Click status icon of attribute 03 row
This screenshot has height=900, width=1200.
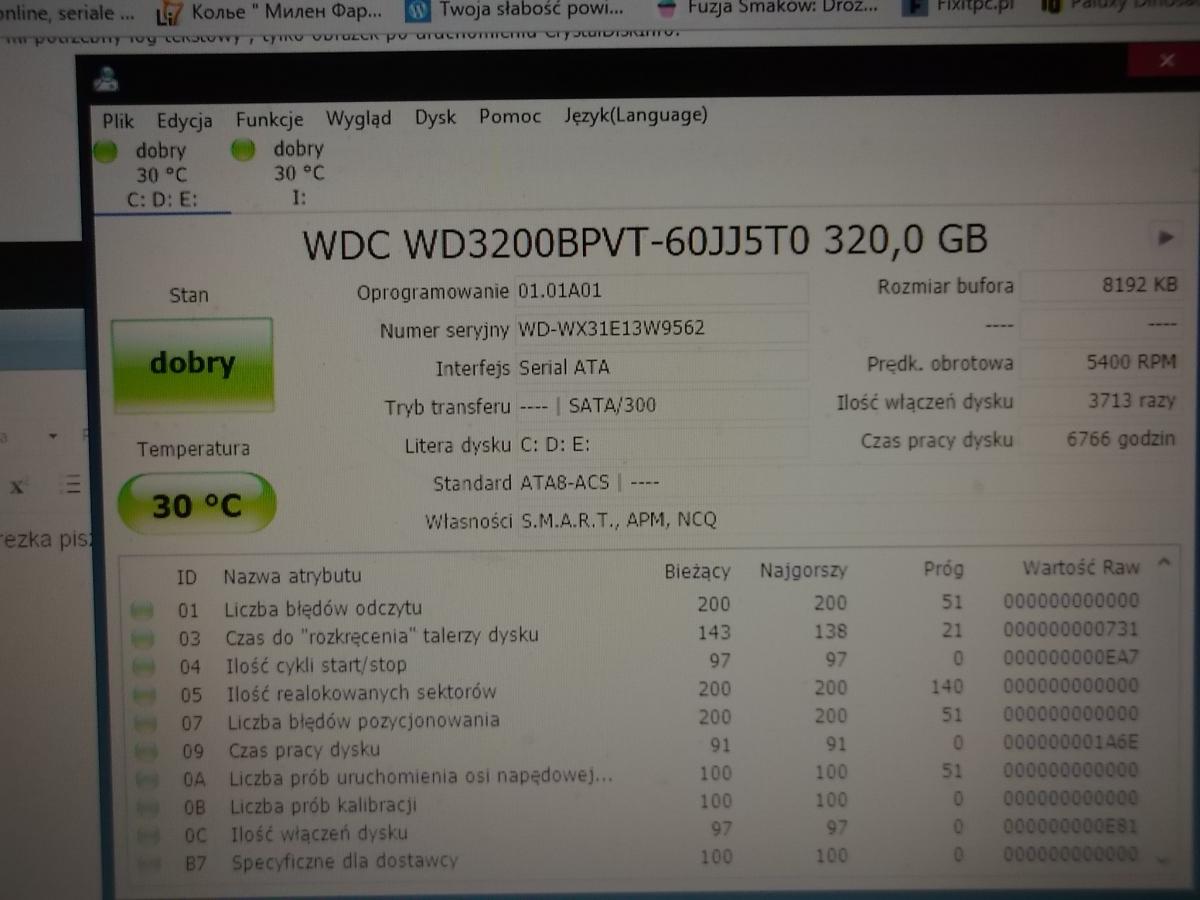point(142,637)
